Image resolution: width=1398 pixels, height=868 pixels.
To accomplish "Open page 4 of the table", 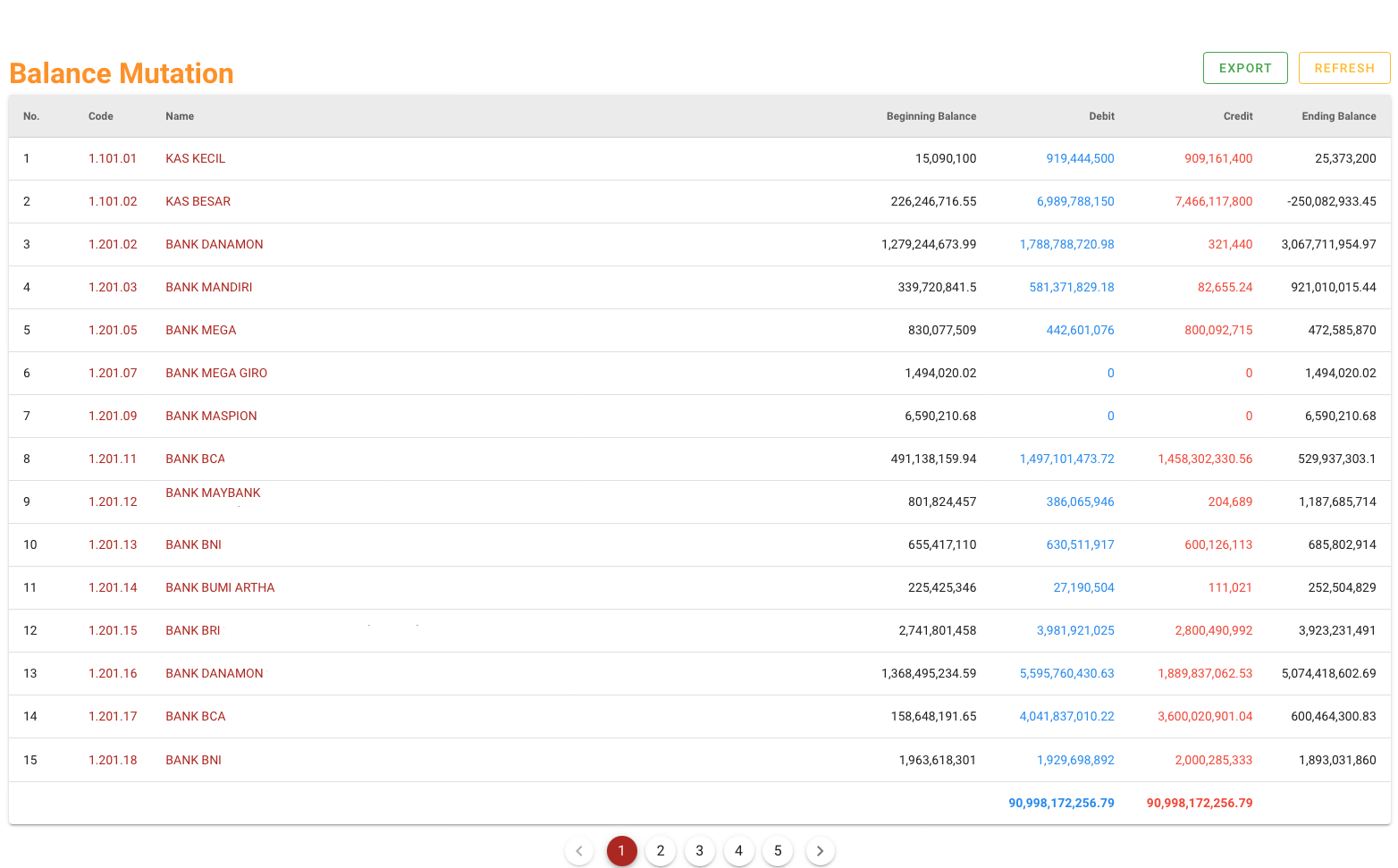I will (x=738, y=851).
